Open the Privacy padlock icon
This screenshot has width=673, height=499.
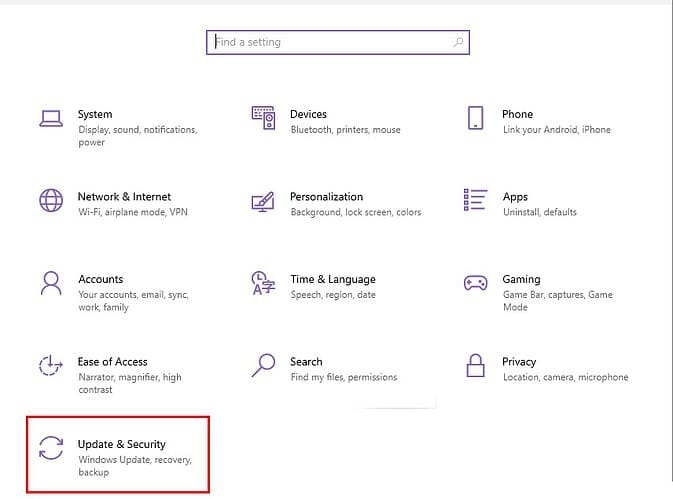[476, 365]
